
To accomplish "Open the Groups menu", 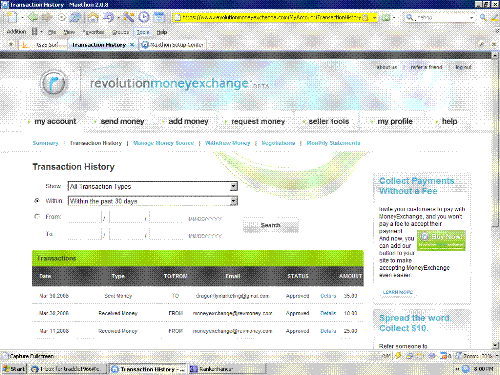I will [120, 32].
